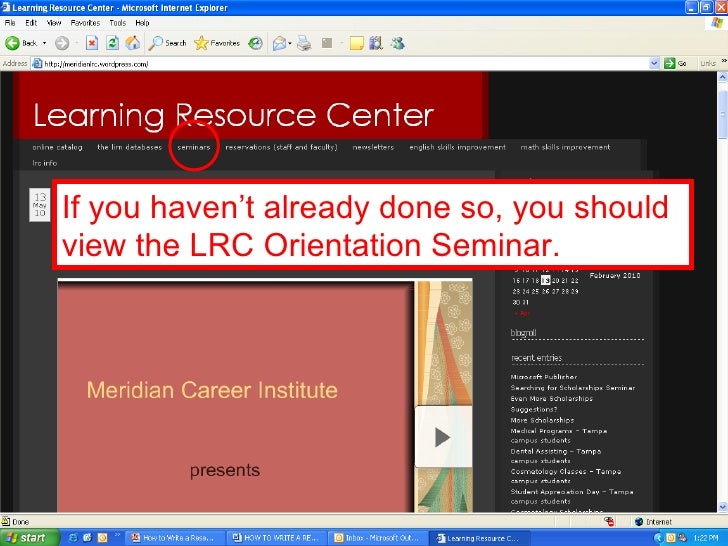
Task: Click the Back arrow button
Action: click(20, 43)
